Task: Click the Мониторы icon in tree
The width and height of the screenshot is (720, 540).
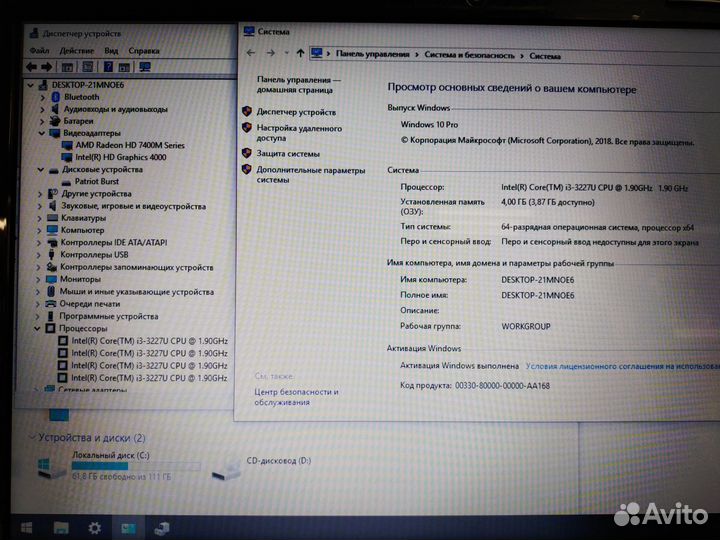Action: click(51, 279)
